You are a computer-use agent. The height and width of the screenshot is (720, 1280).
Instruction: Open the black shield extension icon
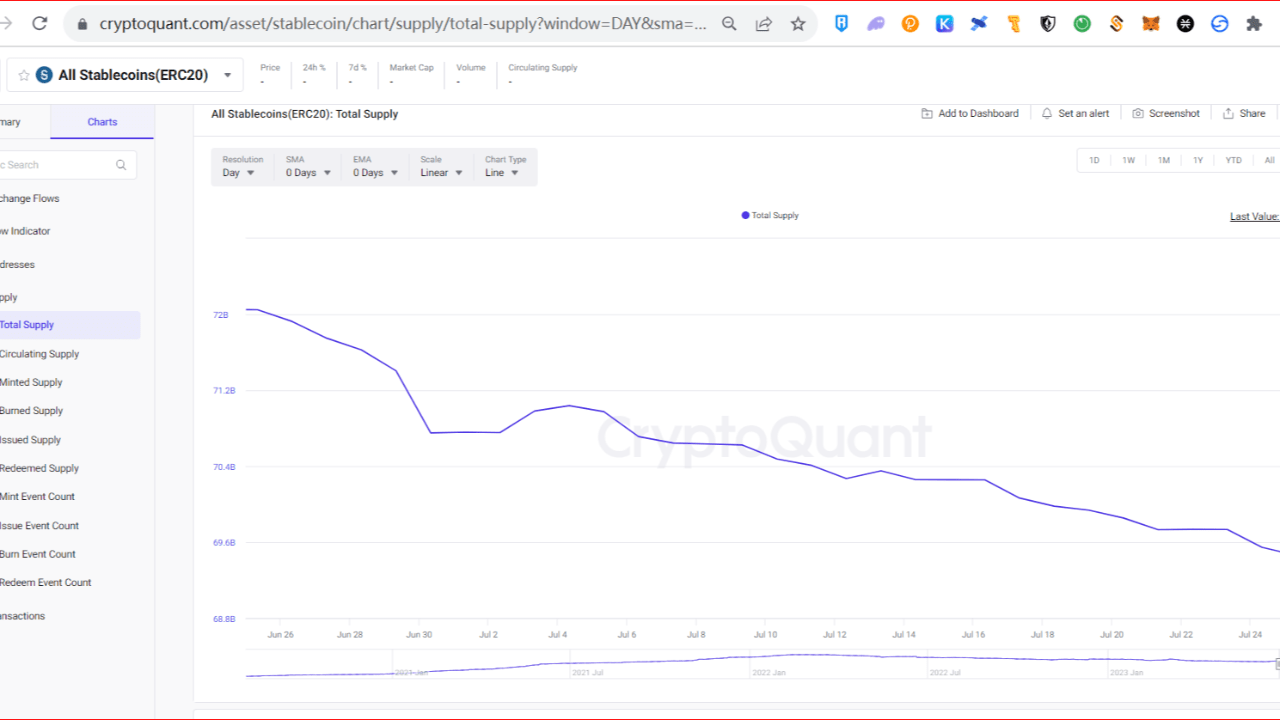(1048, 23)
